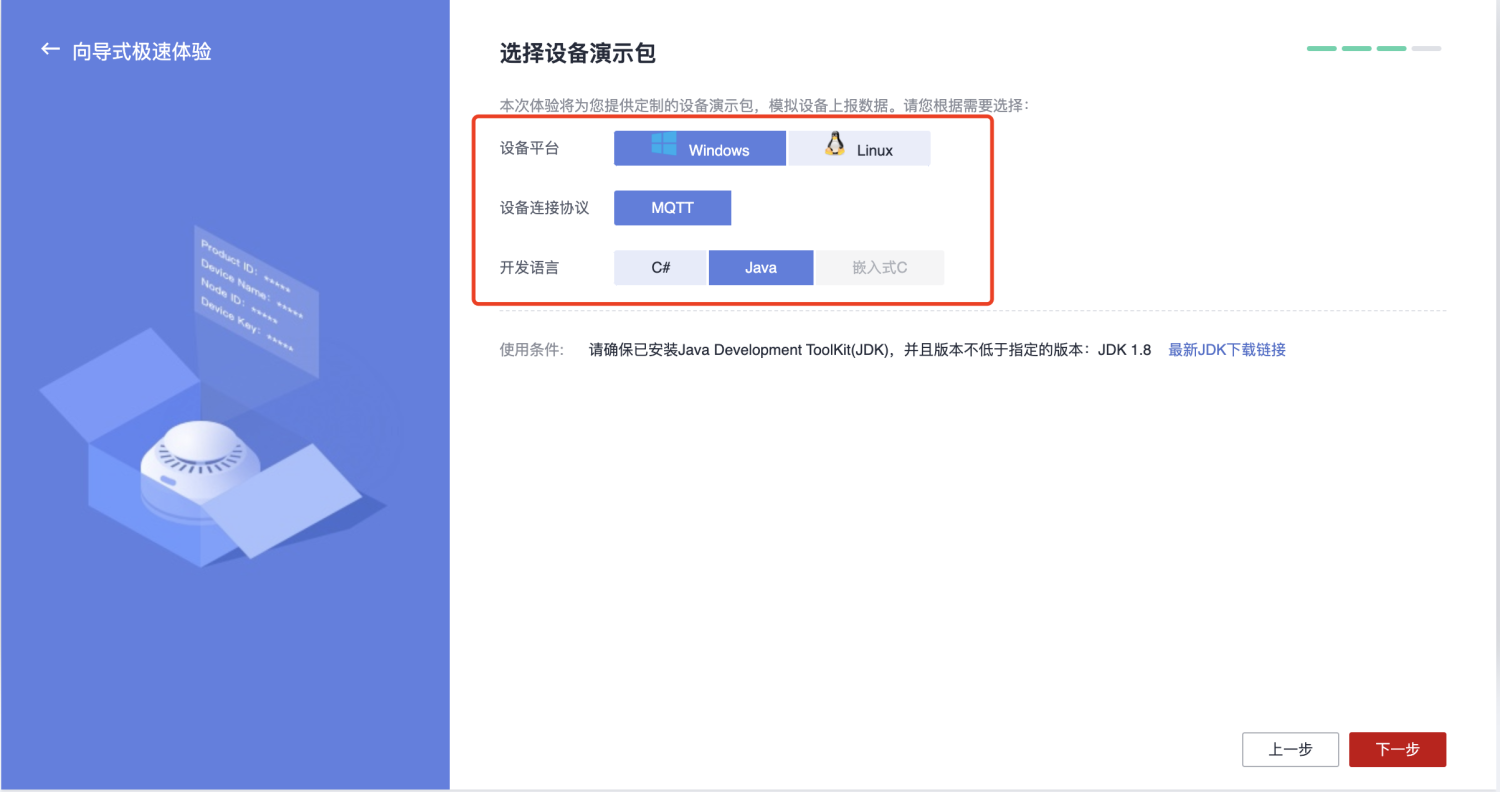The image size is (1500, 792).
Task: Click the intro sentence starting 本次体验将为您提供
Action: [x=764, y=105]
